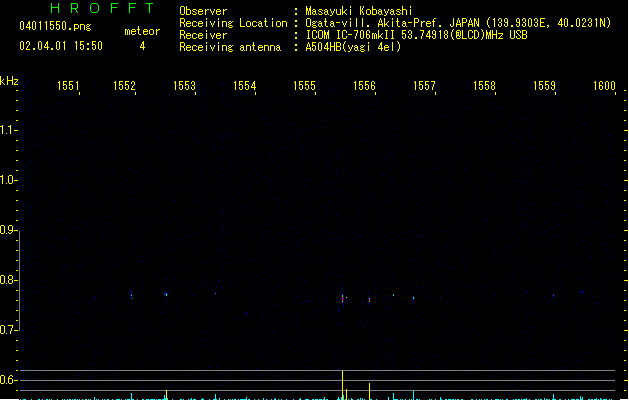Click the 1559 time axis label

tap(544, 86)
